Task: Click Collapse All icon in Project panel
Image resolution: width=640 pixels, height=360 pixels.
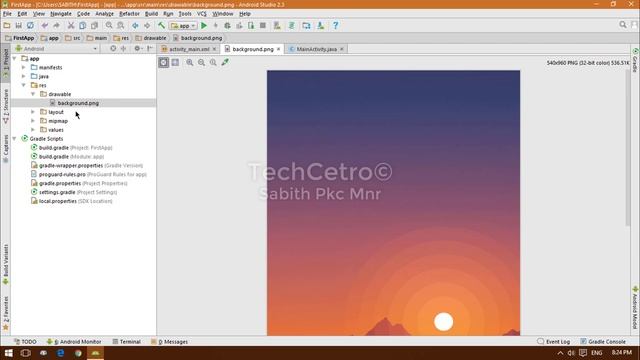Action: click(123, 49)
